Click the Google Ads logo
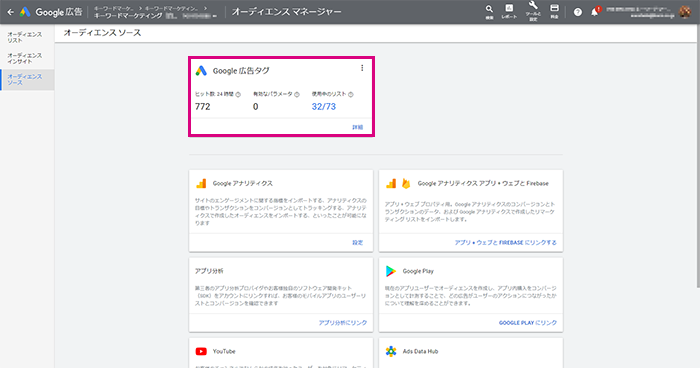Viewport: 700px width, 368px height. point(25,12)
